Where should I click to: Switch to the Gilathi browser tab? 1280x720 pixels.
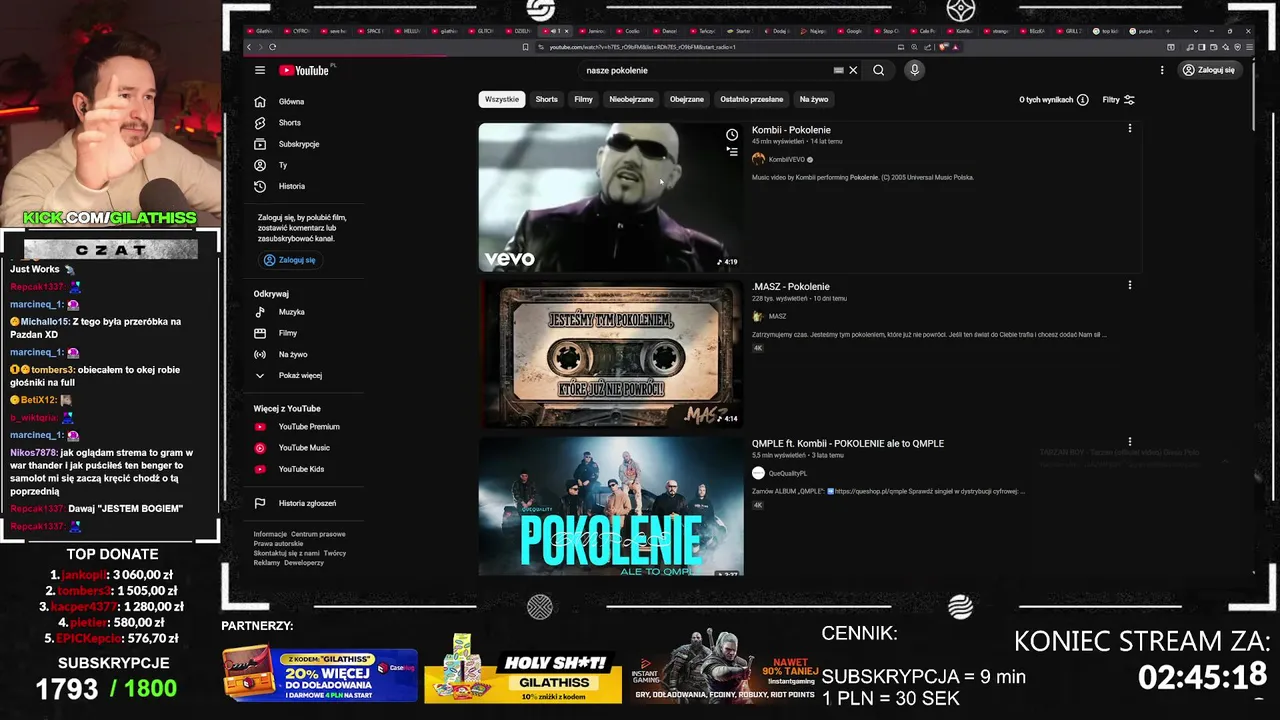(260, 31)
